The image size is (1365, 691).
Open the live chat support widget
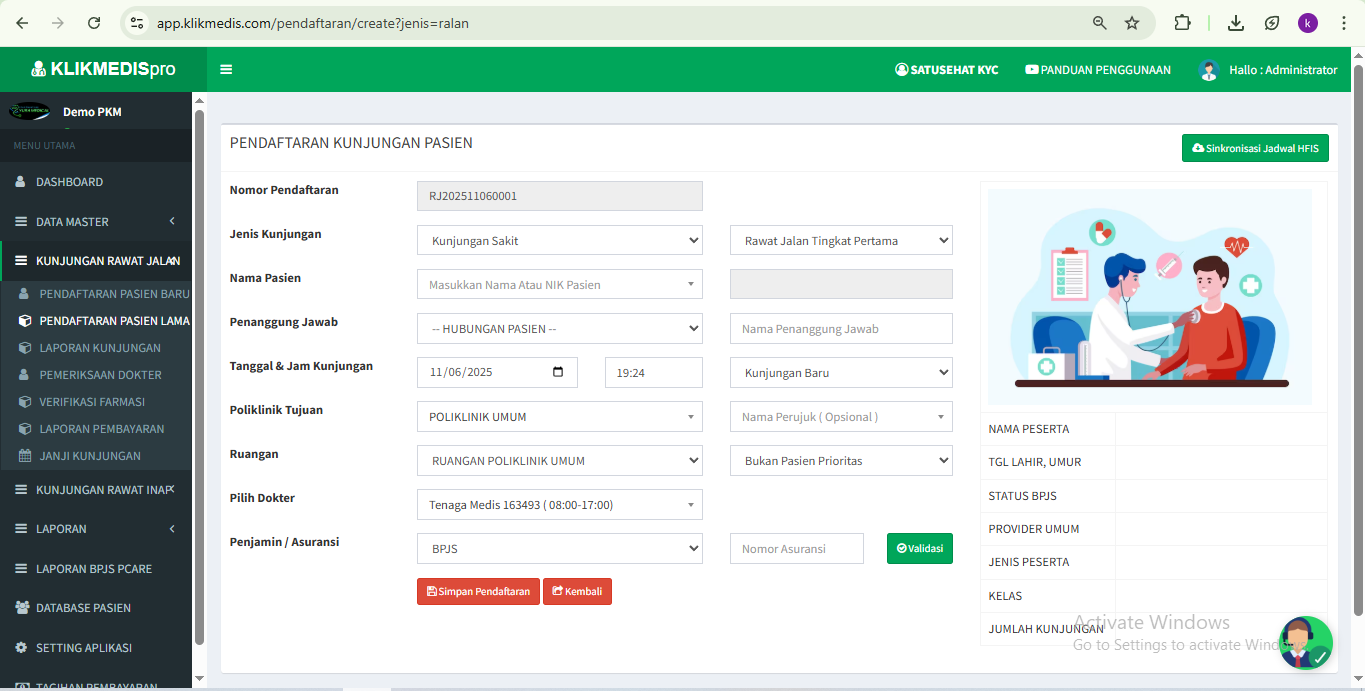point(1306,643)
